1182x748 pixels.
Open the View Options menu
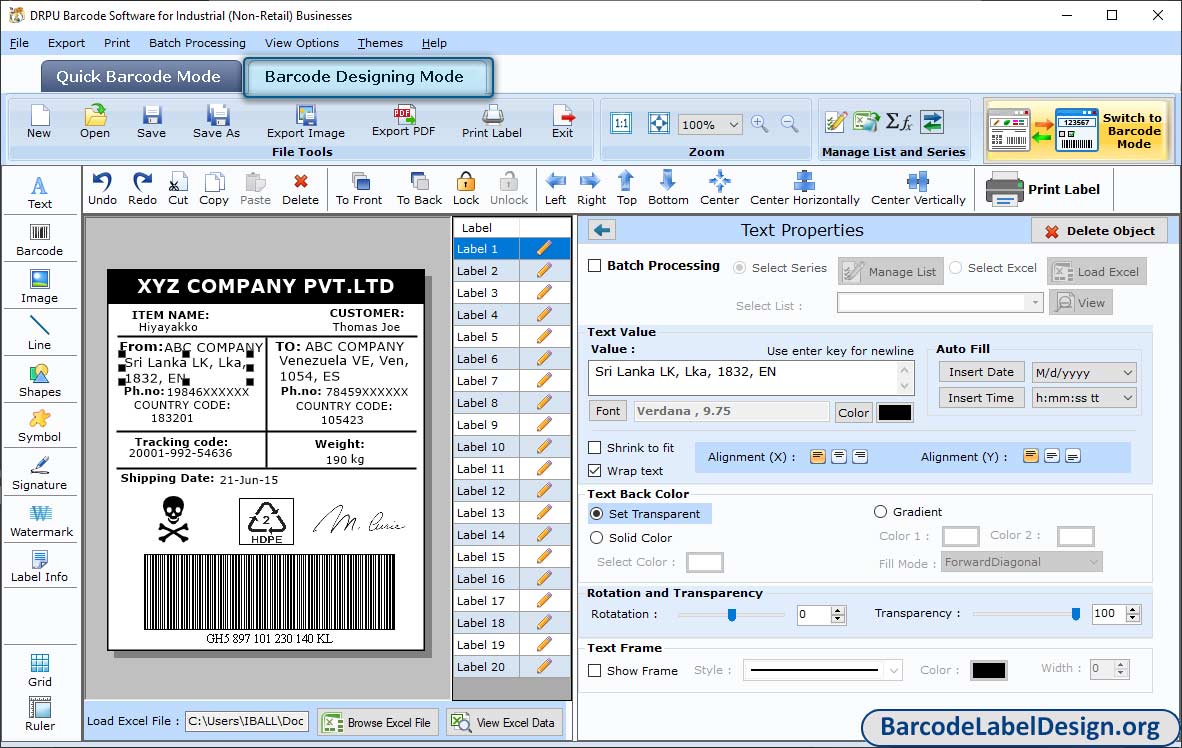pyautogui.click(x=302, y=43)
